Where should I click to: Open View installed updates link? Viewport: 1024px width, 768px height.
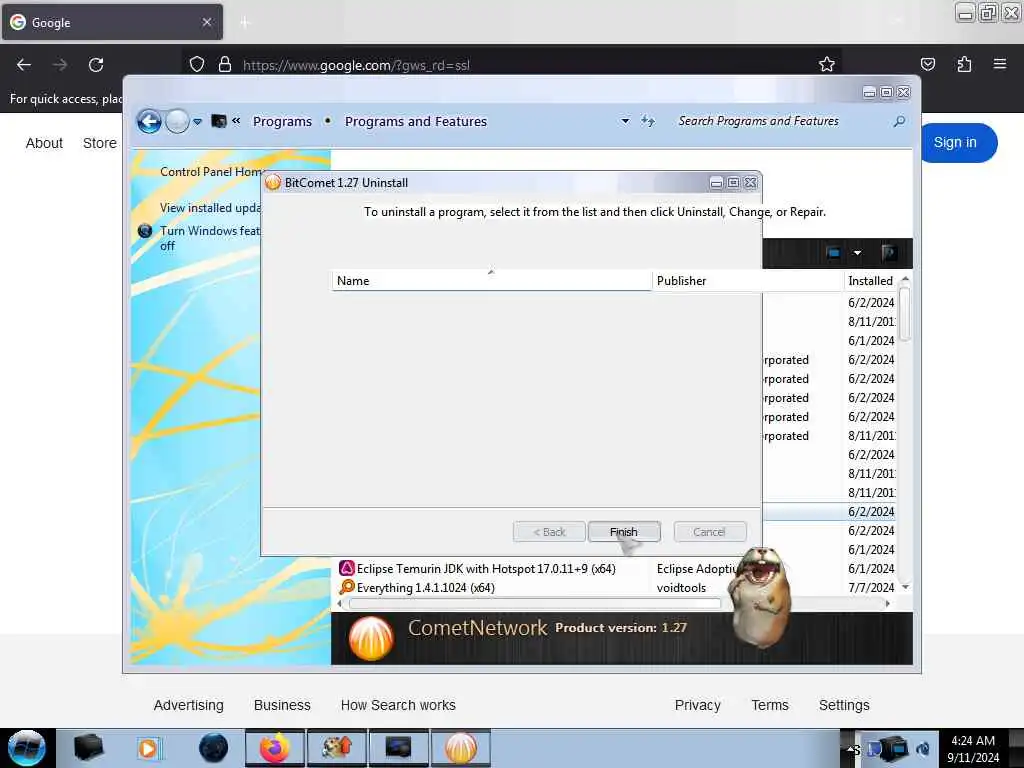click(x=210, y=208)
